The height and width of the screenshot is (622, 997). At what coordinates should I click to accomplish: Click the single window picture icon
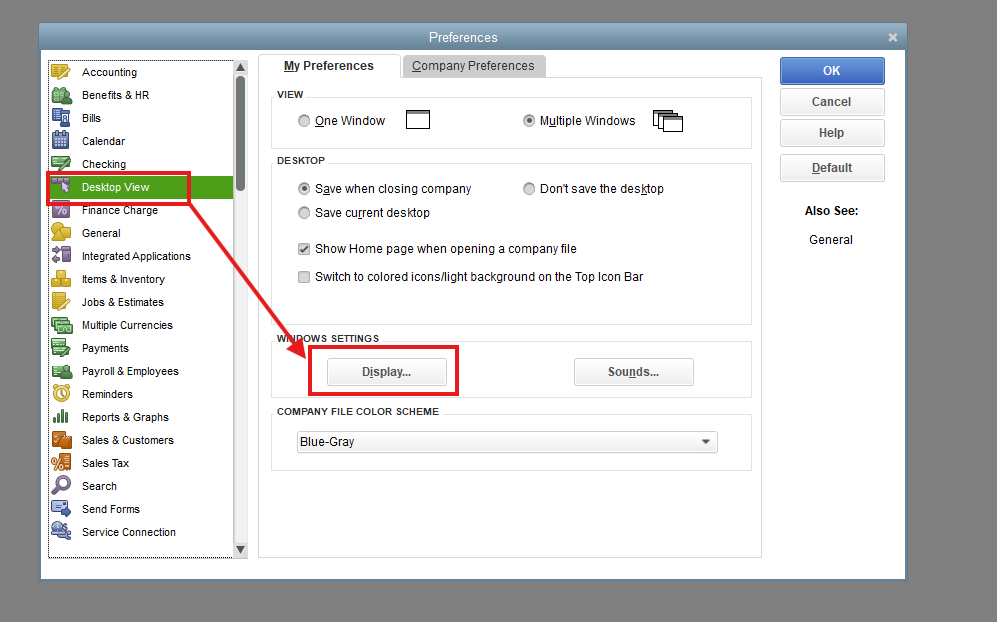tap(418, 120)
